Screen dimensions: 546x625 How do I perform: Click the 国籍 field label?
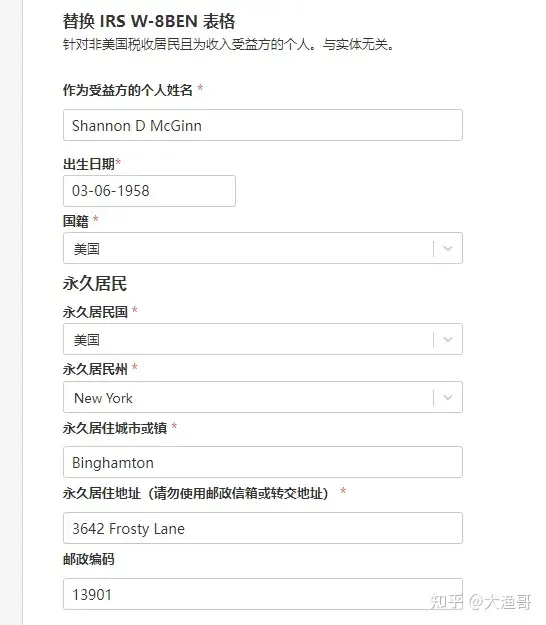(x=75, y=221)
